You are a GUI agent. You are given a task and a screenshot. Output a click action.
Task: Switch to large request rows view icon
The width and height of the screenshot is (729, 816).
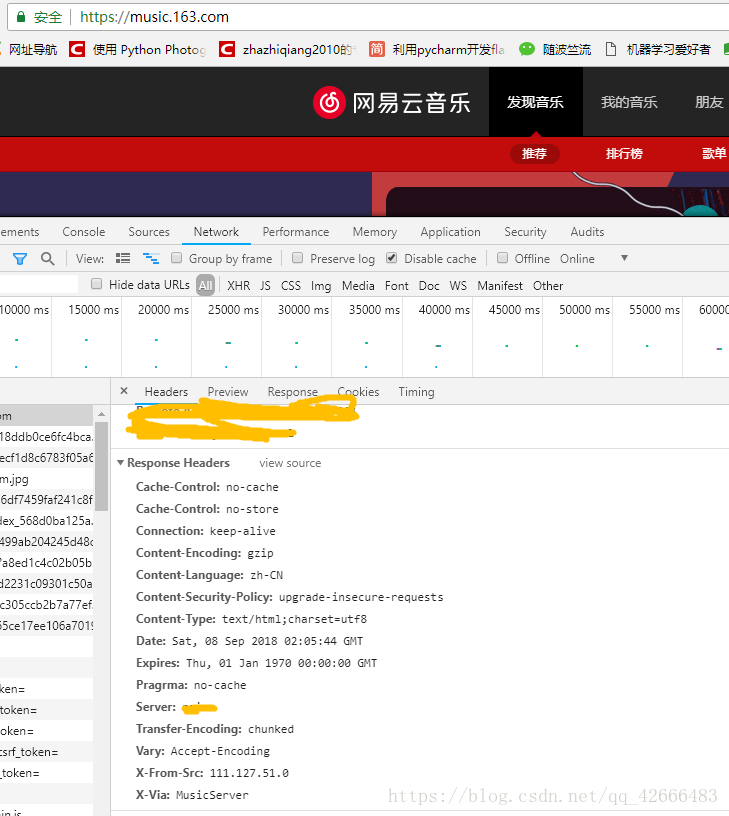pos(123,258)
